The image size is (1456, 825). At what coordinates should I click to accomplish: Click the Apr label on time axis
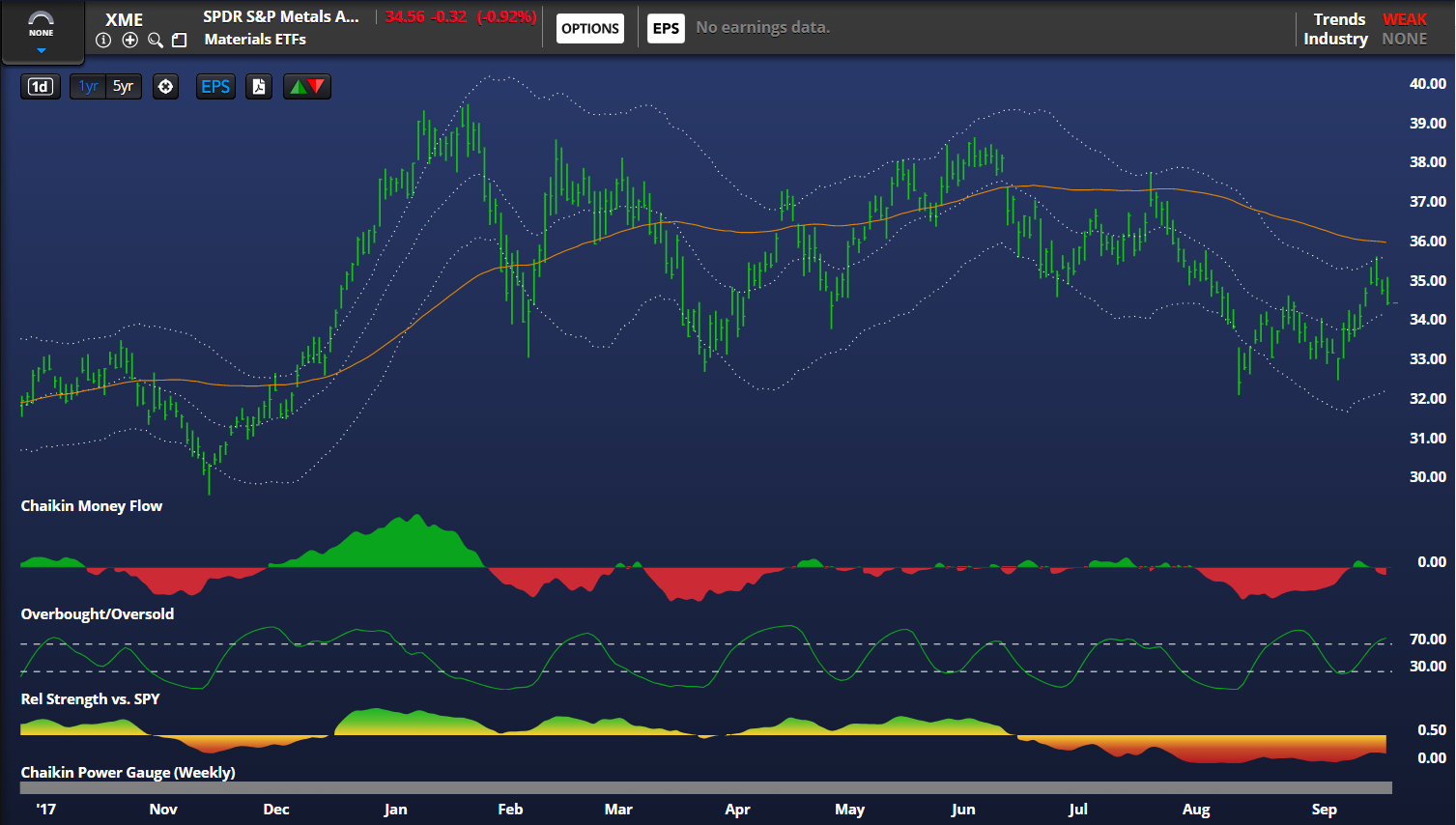pos(737,810)
